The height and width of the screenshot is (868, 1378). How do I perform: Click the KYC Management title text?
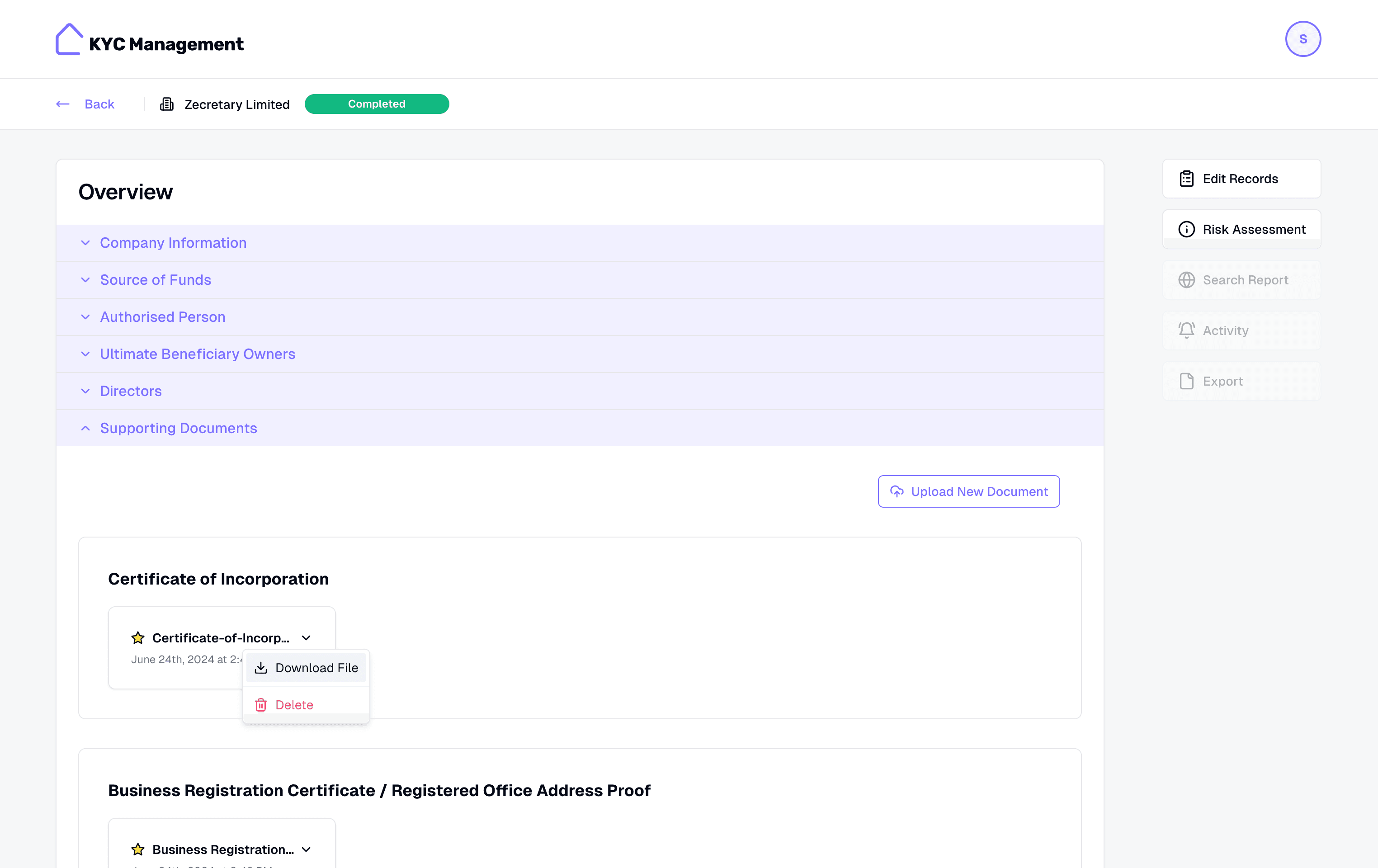[x=166, y=44]
